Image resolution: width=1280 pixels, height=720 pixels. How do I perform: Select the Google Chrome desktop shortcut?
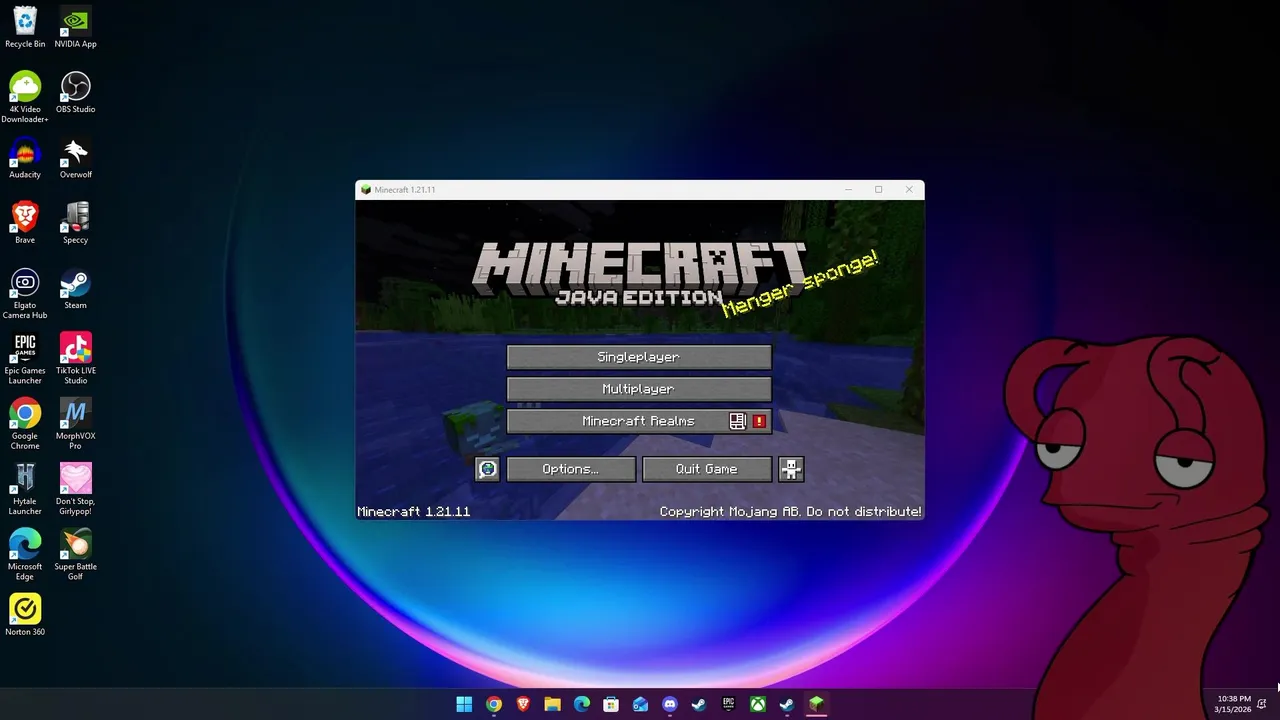[x=25, y=423]
